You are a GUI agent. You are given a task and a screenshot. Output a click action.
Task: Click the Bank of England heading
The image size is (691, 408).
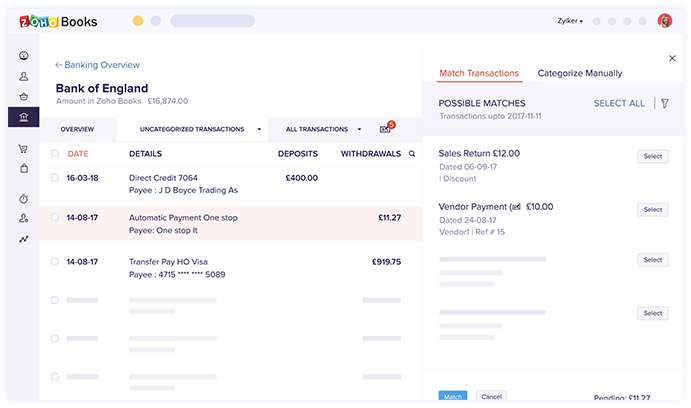[x=102, y=88]
